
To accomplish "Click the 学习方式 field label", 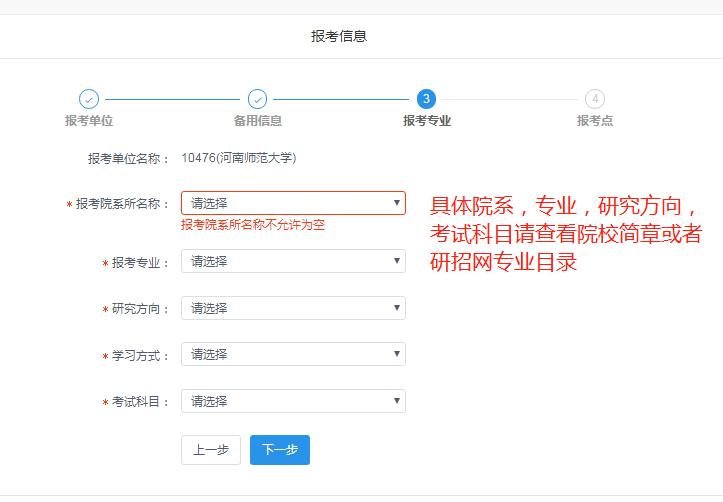I will (x=140, y=356).
